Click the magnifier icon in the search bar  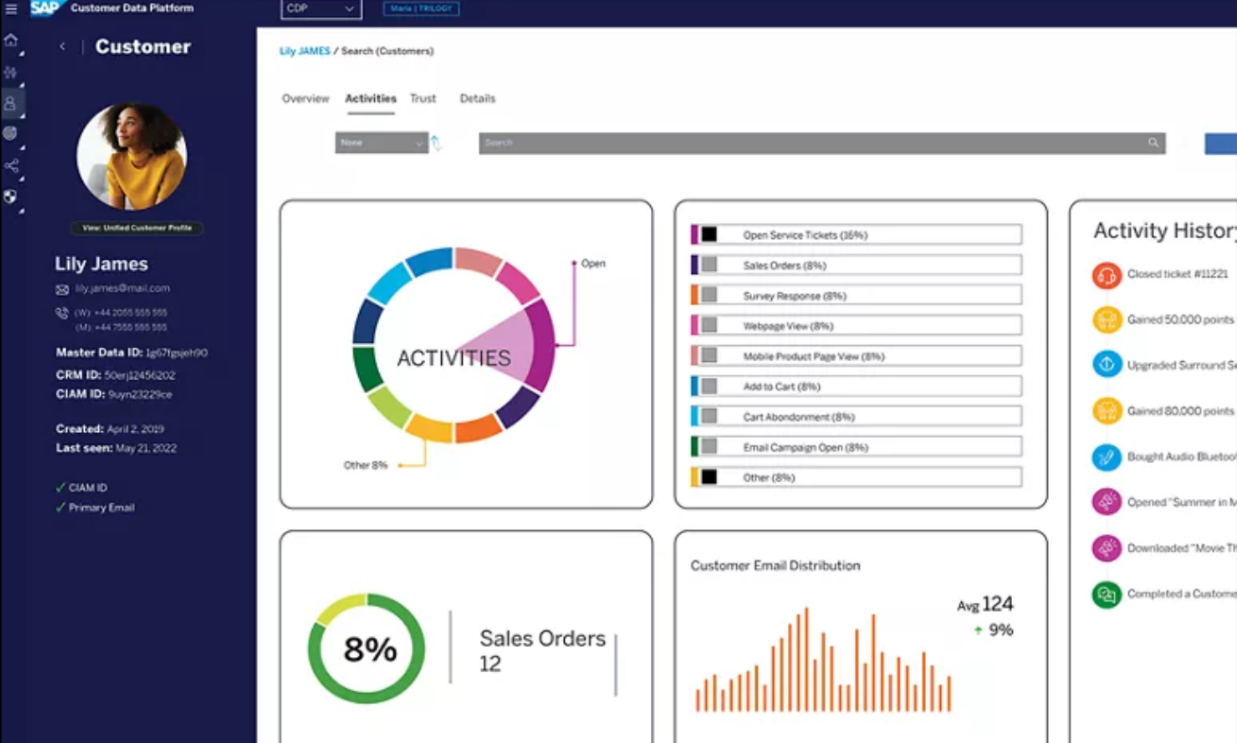[1153, 143]
